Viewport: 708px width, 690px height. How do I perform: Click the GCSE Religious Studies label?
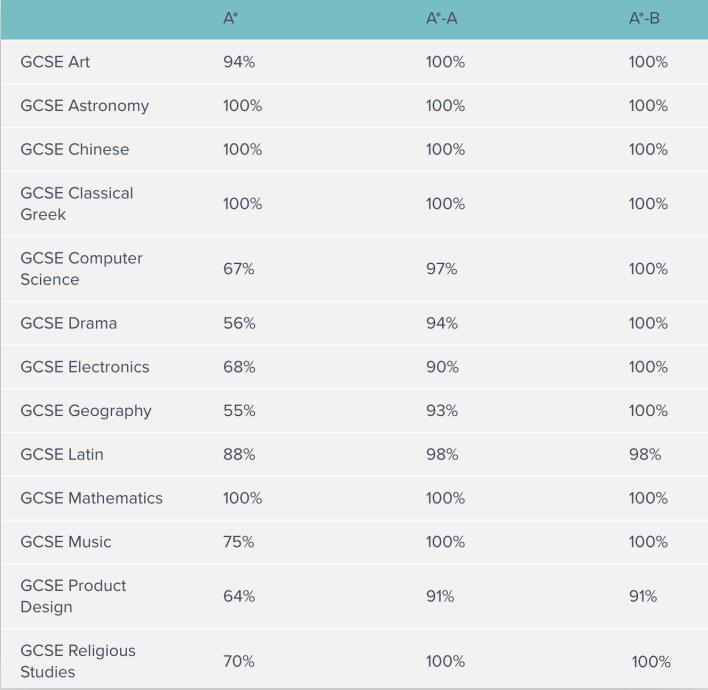[x=77, y=661]
